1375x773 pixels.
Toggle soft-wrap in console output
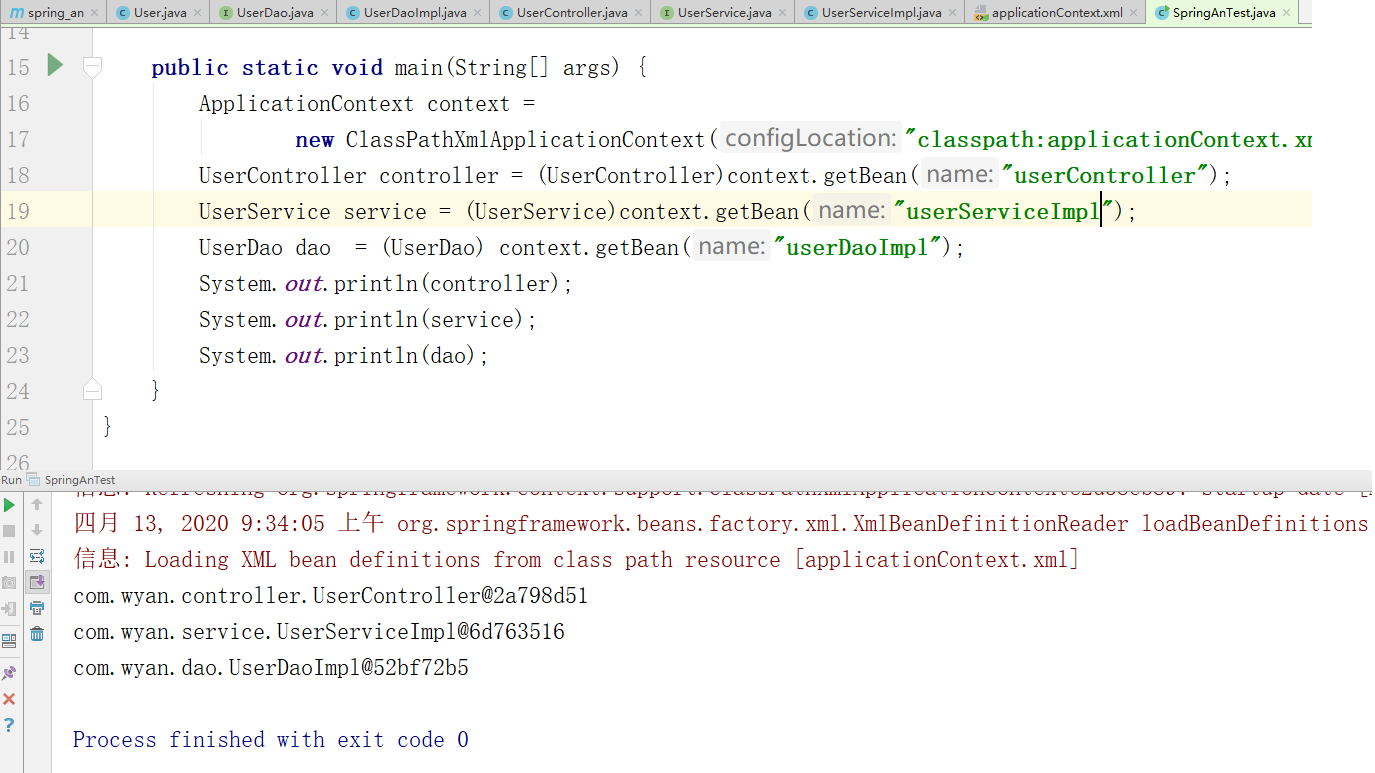click(x=37, y=557)
